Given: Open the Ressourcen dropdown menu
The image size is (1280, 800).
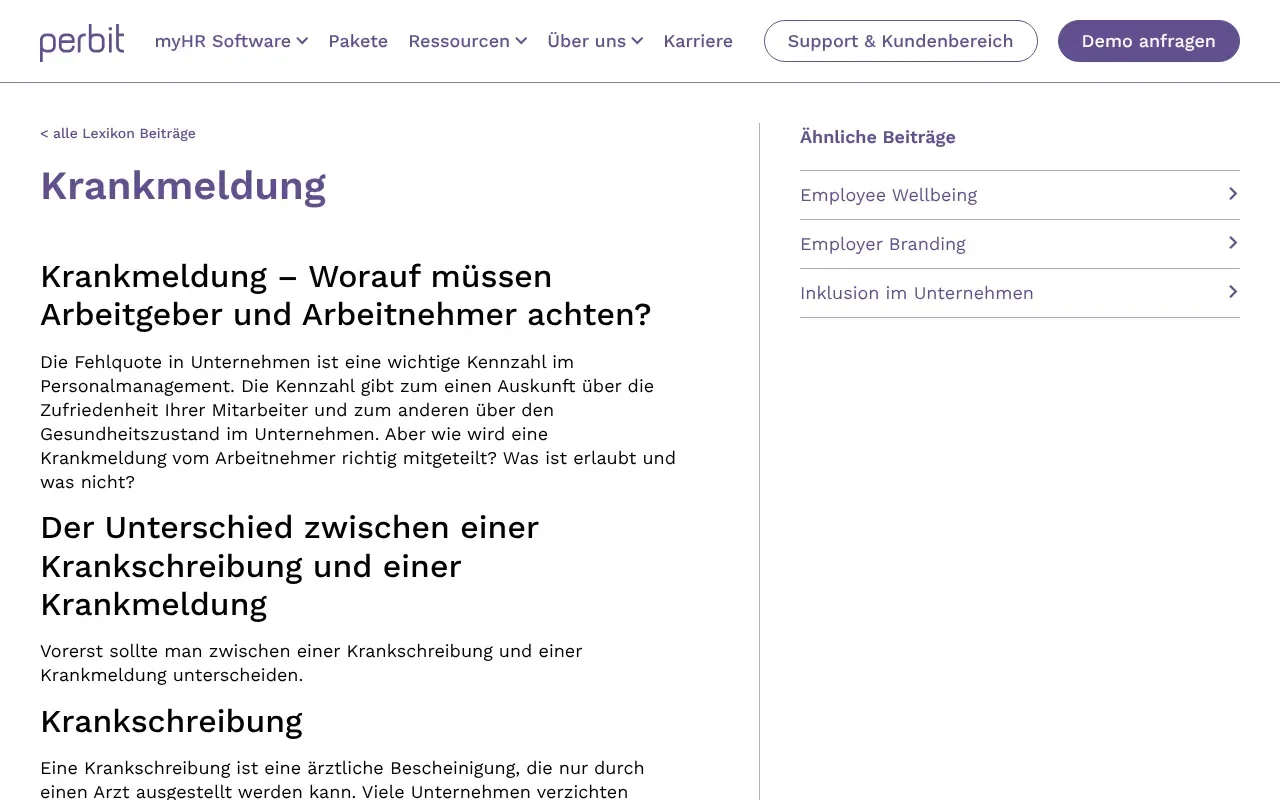Looking at the screenshot, I should (x=459, y=41).
